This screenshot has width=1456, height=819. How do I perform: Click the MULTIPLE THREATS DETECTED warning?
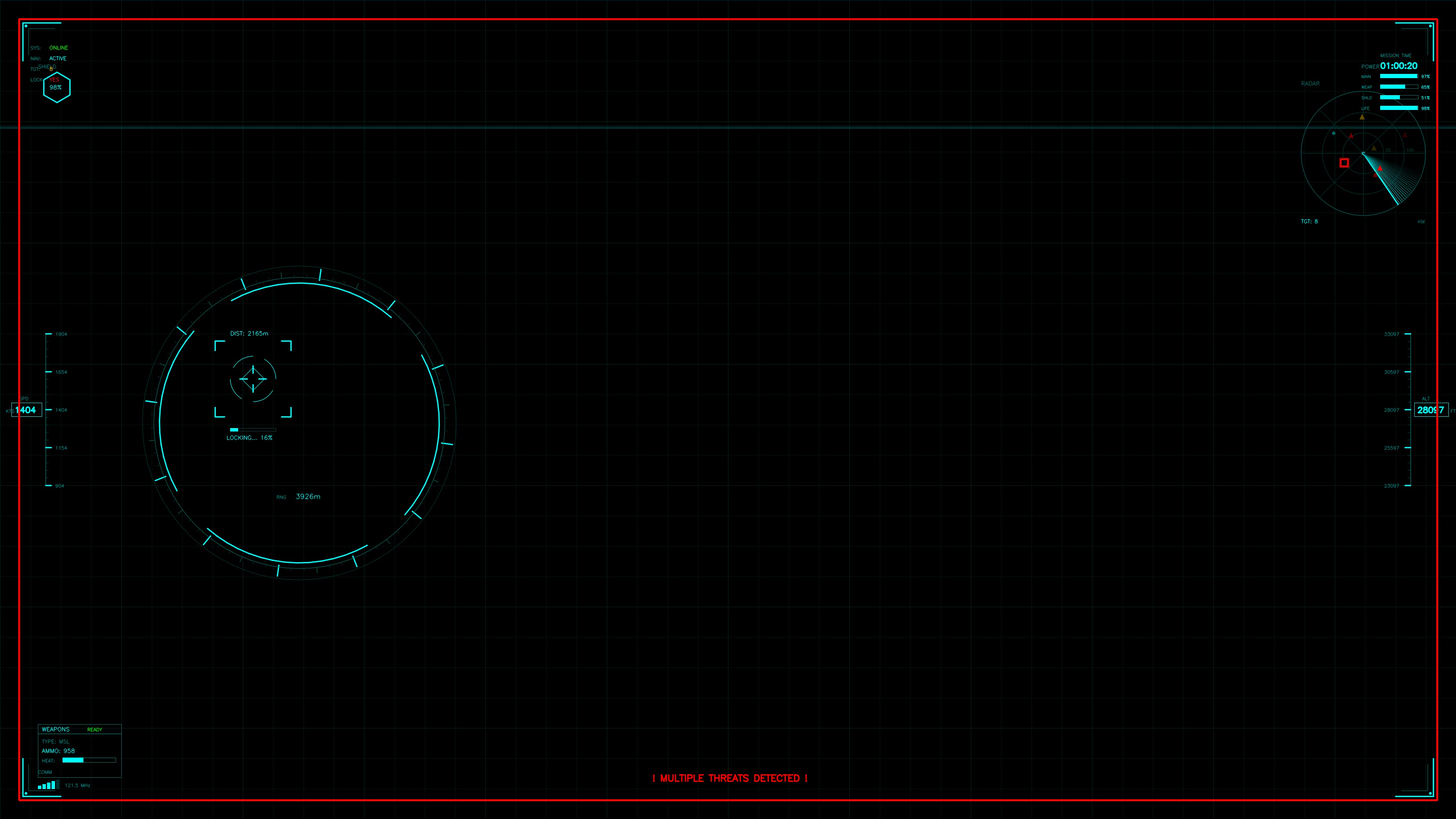point(729,778)
